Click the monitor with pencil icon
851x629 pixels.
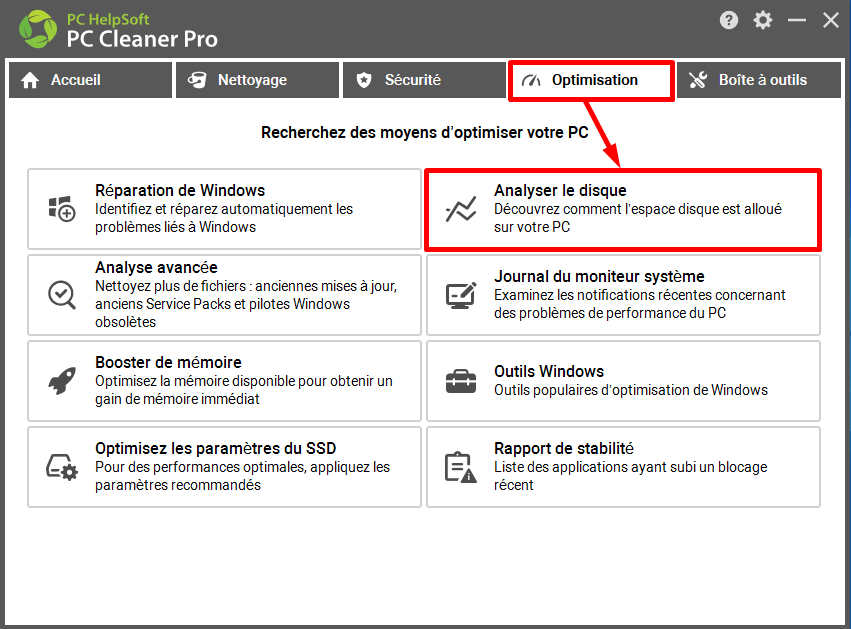coord(461,295)
